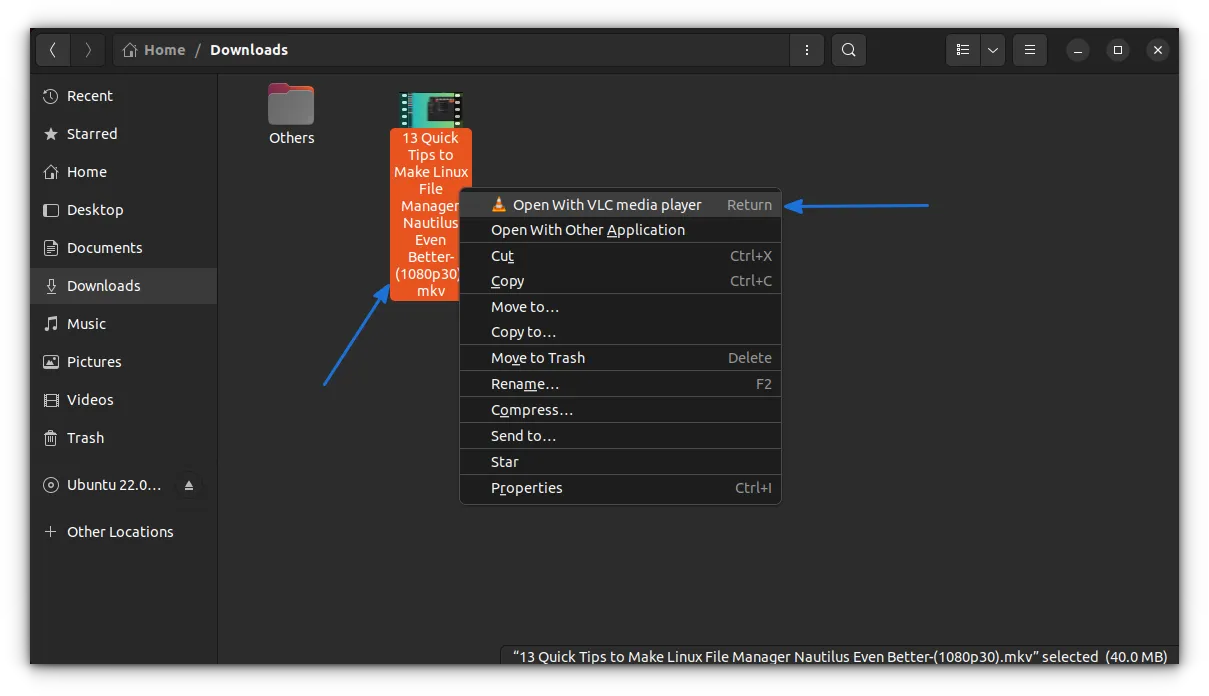The width and height of the screenshot is (1209, 696).
Task: Click the forward navigation arrow
Action: tap(88, 50)
